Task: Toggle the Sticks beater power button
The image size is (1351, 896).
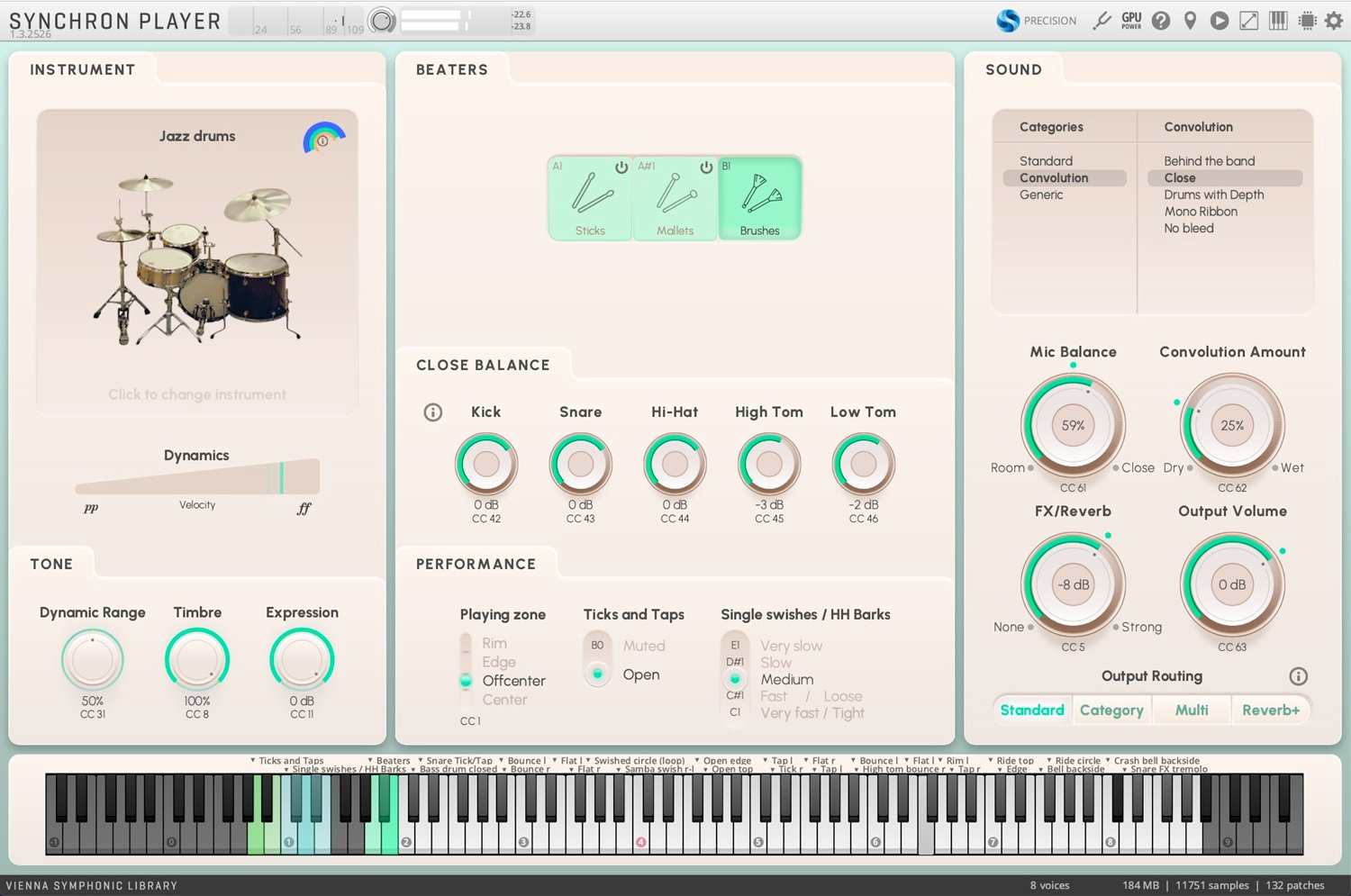Action: (621, 167)
